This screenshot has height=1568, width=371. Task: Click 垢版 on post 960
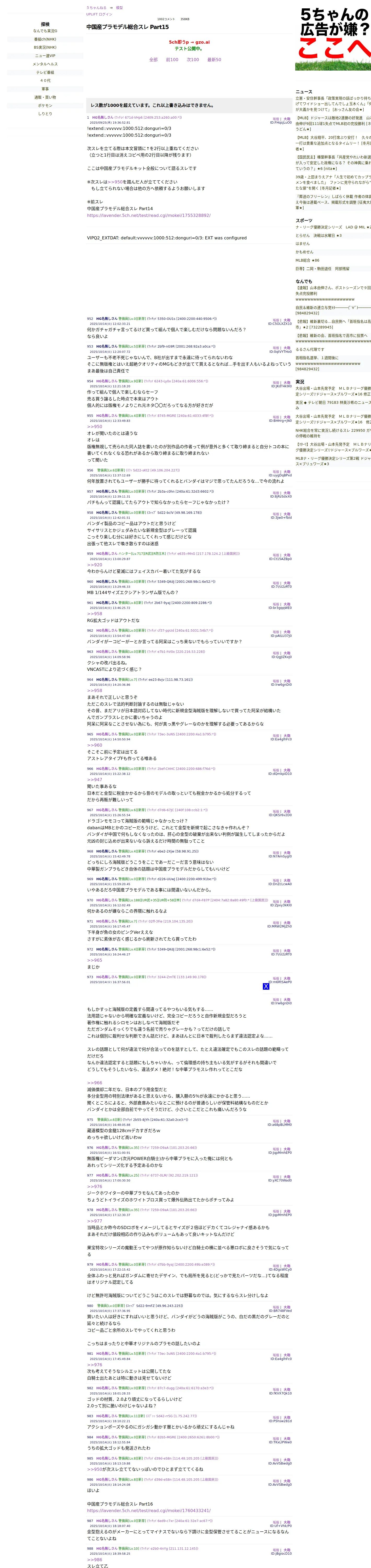click(276, 583)
